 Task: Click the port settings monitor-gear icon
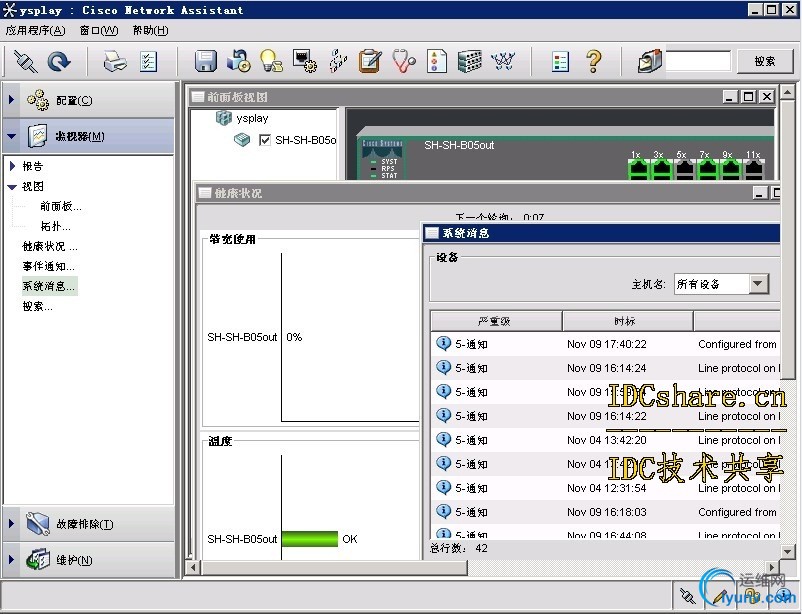pyautogui.click(x=304, y=61)
